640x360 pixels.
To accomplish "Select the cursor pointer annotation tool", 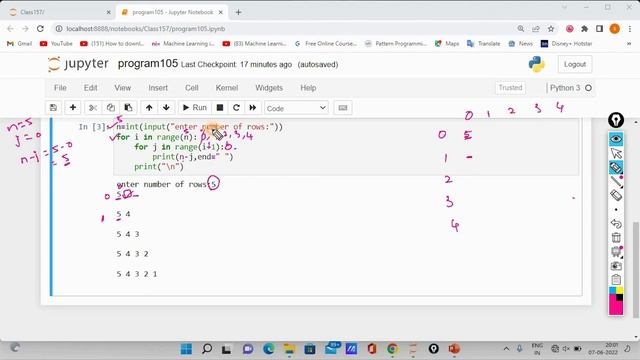I will [616, 153].
